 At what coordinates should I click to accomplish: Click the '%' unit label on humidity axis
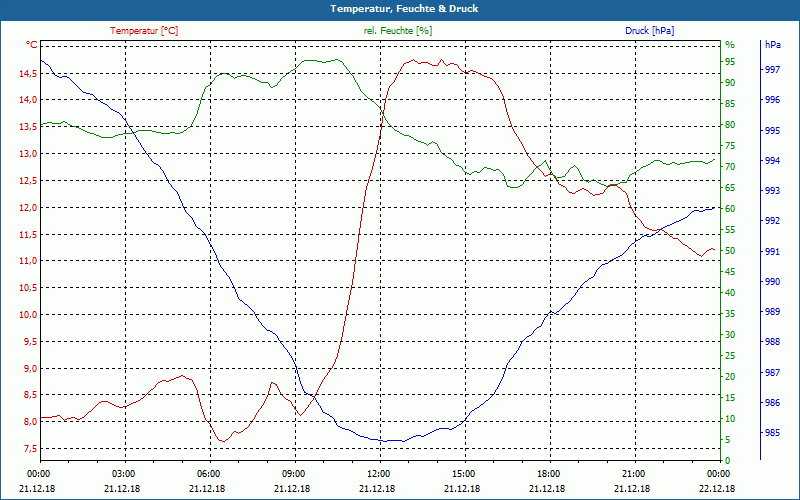730,45
